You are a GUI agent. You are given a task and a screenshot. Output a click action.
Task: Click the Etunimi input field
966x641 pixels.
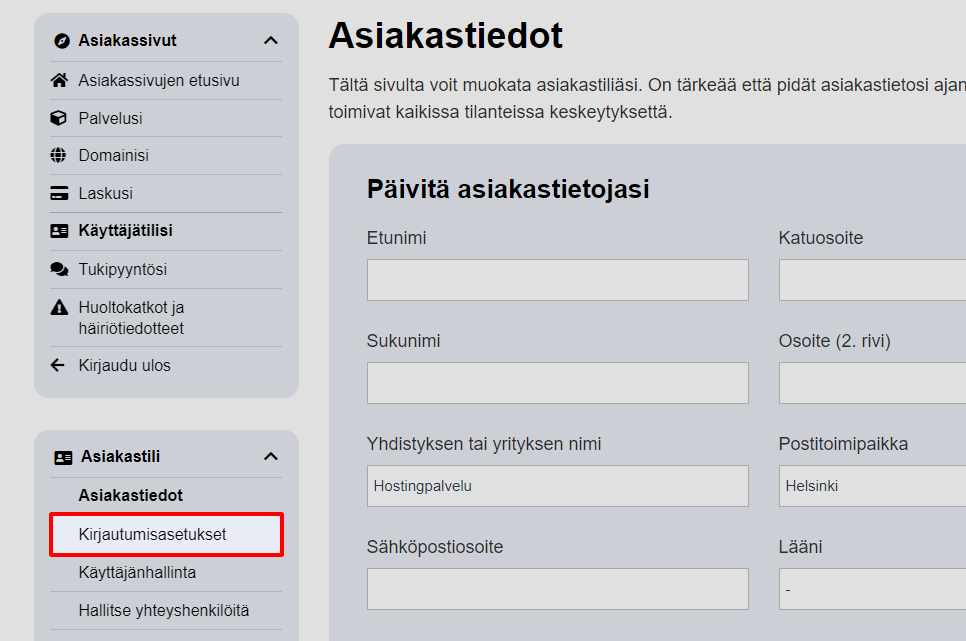click(x=557, y=280)
